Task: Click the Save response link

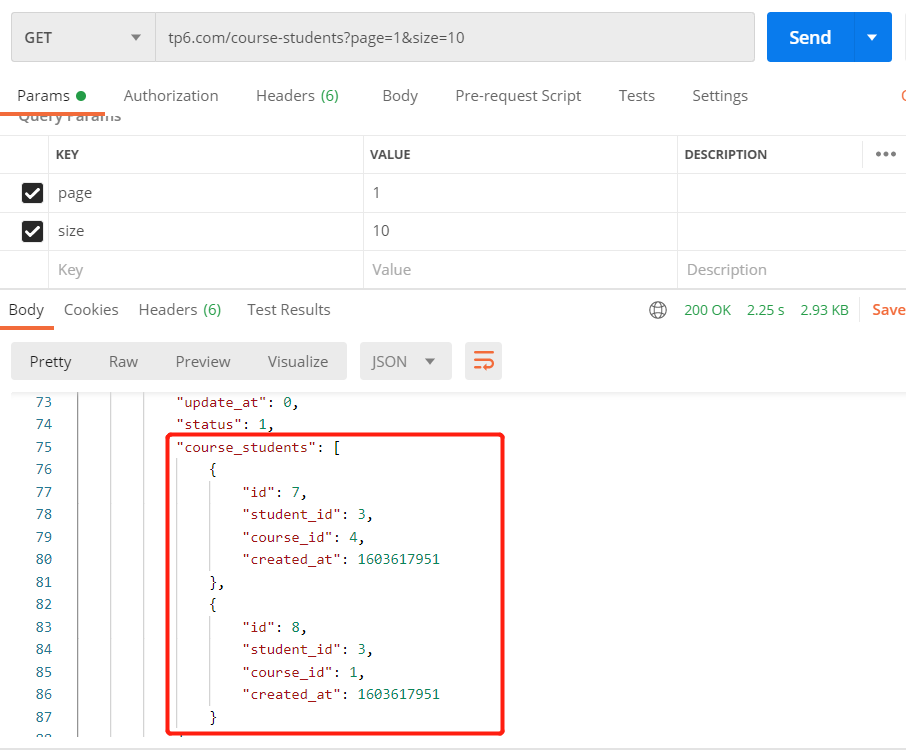Action: [889, 310]
